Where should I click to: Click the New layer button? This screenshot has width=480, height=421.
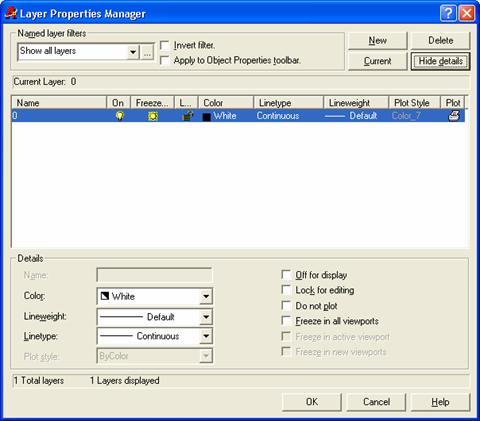[378, 41]
